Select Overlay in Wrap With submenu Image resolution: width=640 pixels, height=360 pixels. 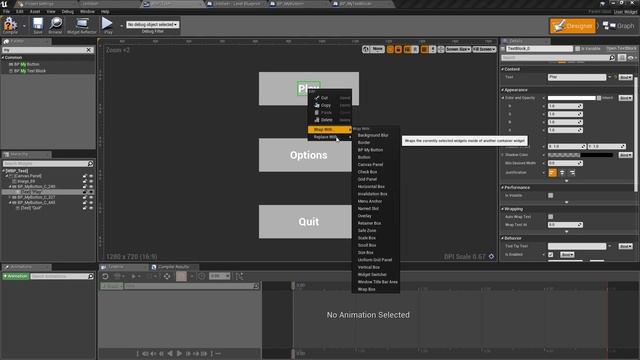click(364, 216)
